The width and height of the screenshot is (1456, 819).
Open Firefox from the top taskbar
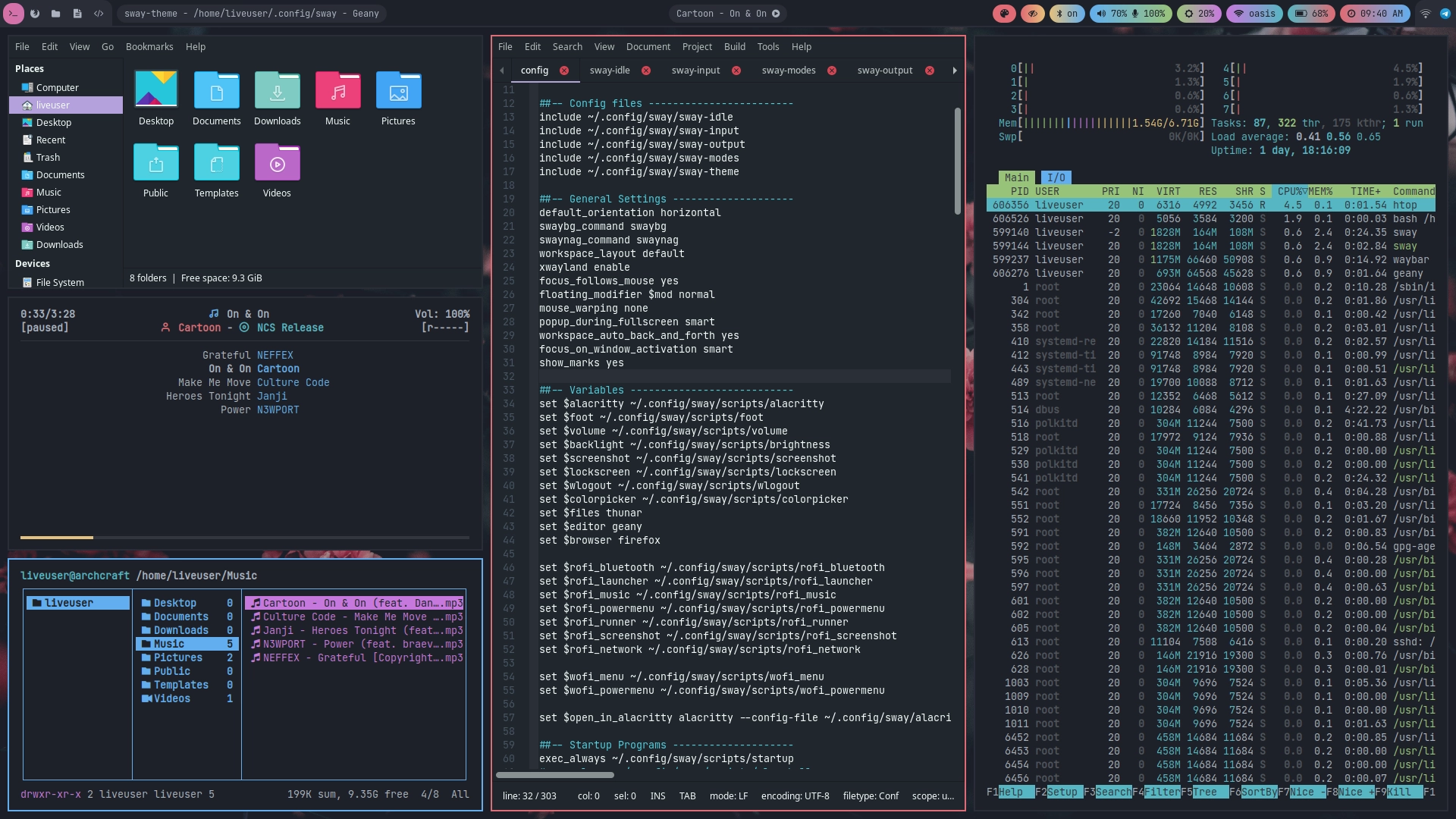(x=34, y=14)
